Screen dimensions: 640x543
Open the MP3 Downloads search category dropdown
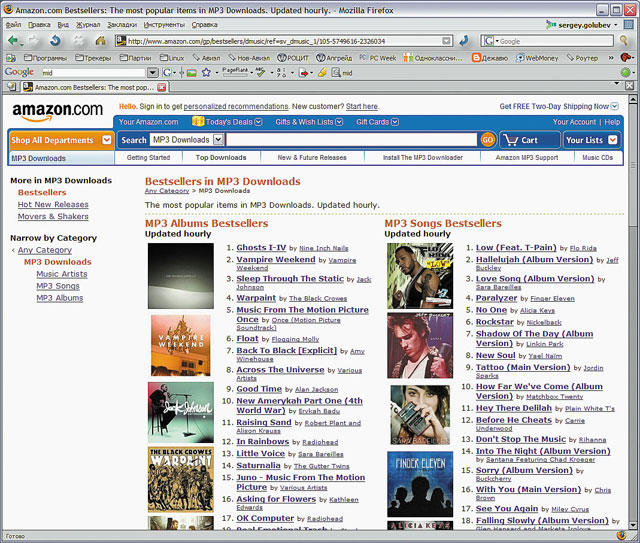coord(218,140)
